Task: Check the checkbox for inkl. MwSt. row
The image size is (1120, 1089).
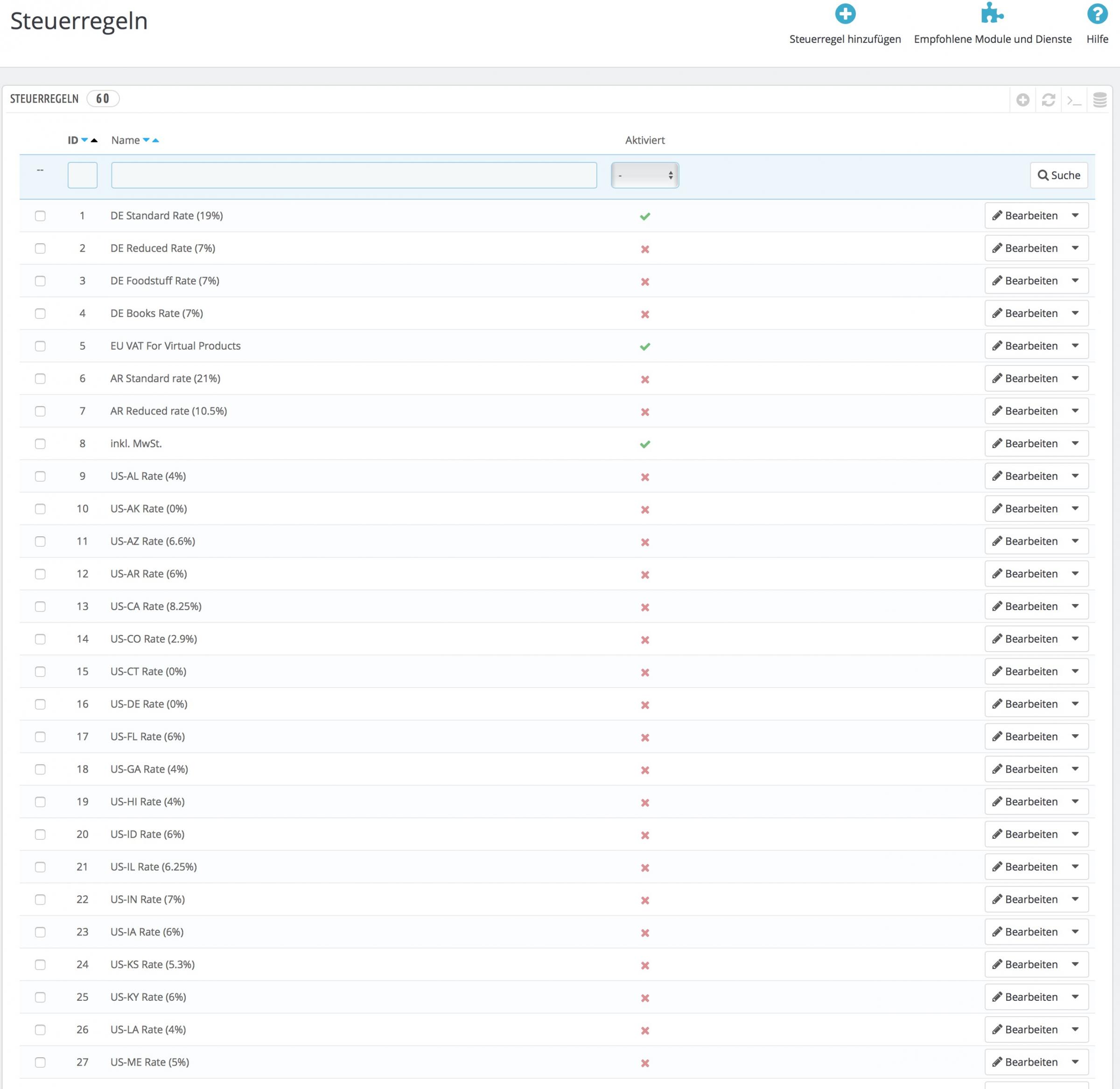Action: (x=40, y=444)
